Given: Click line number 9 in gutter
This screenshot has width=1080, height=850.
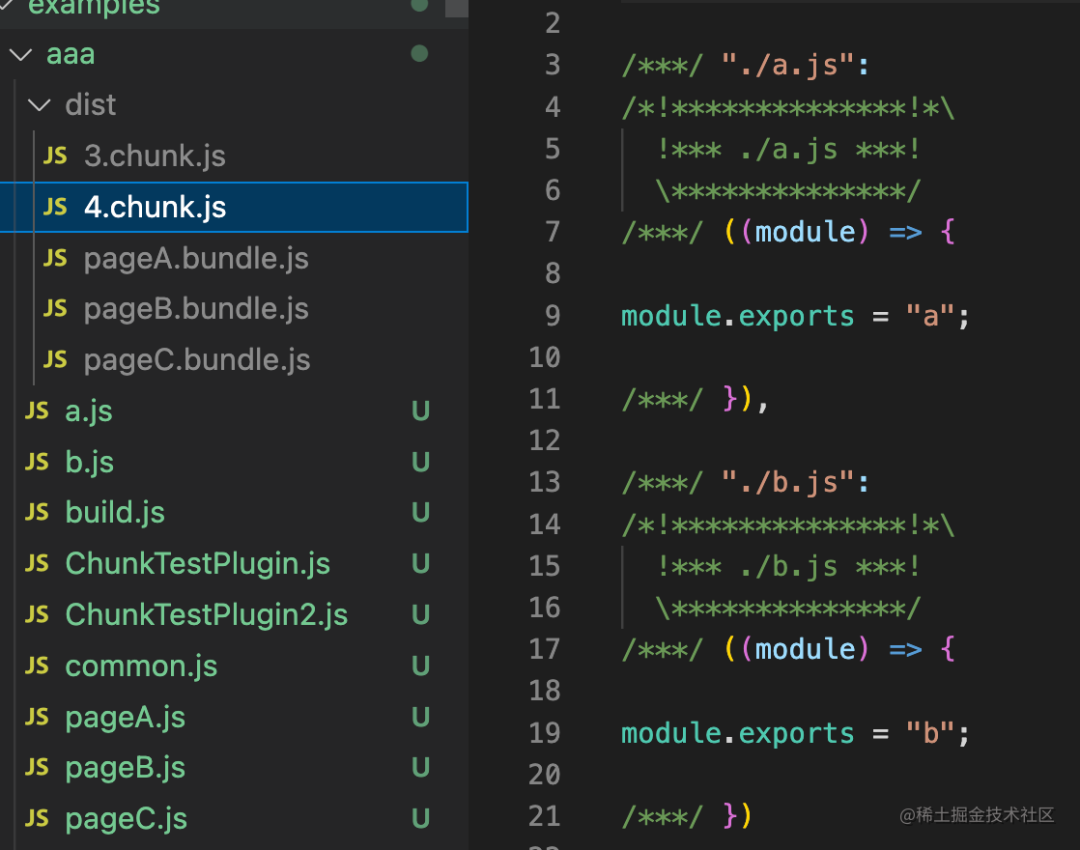Looking at the screenshot, I should click(x=552, y=316).
